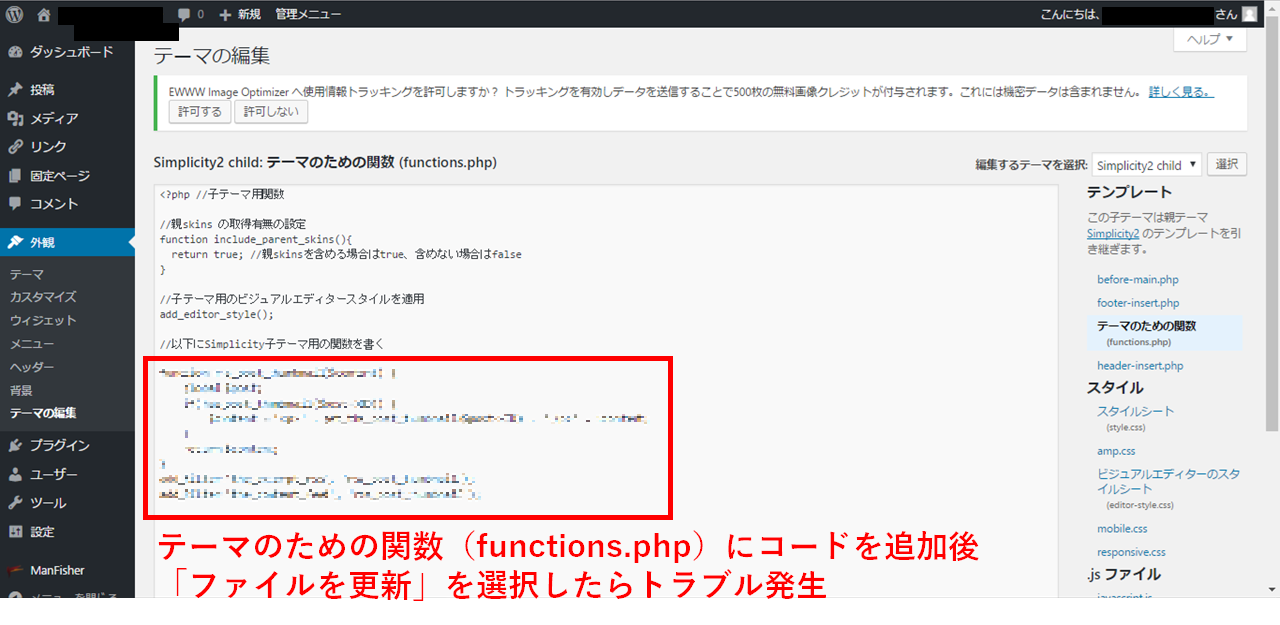
Task: Click 許可しない button in EWWW notice
Action: click(271, 112)
